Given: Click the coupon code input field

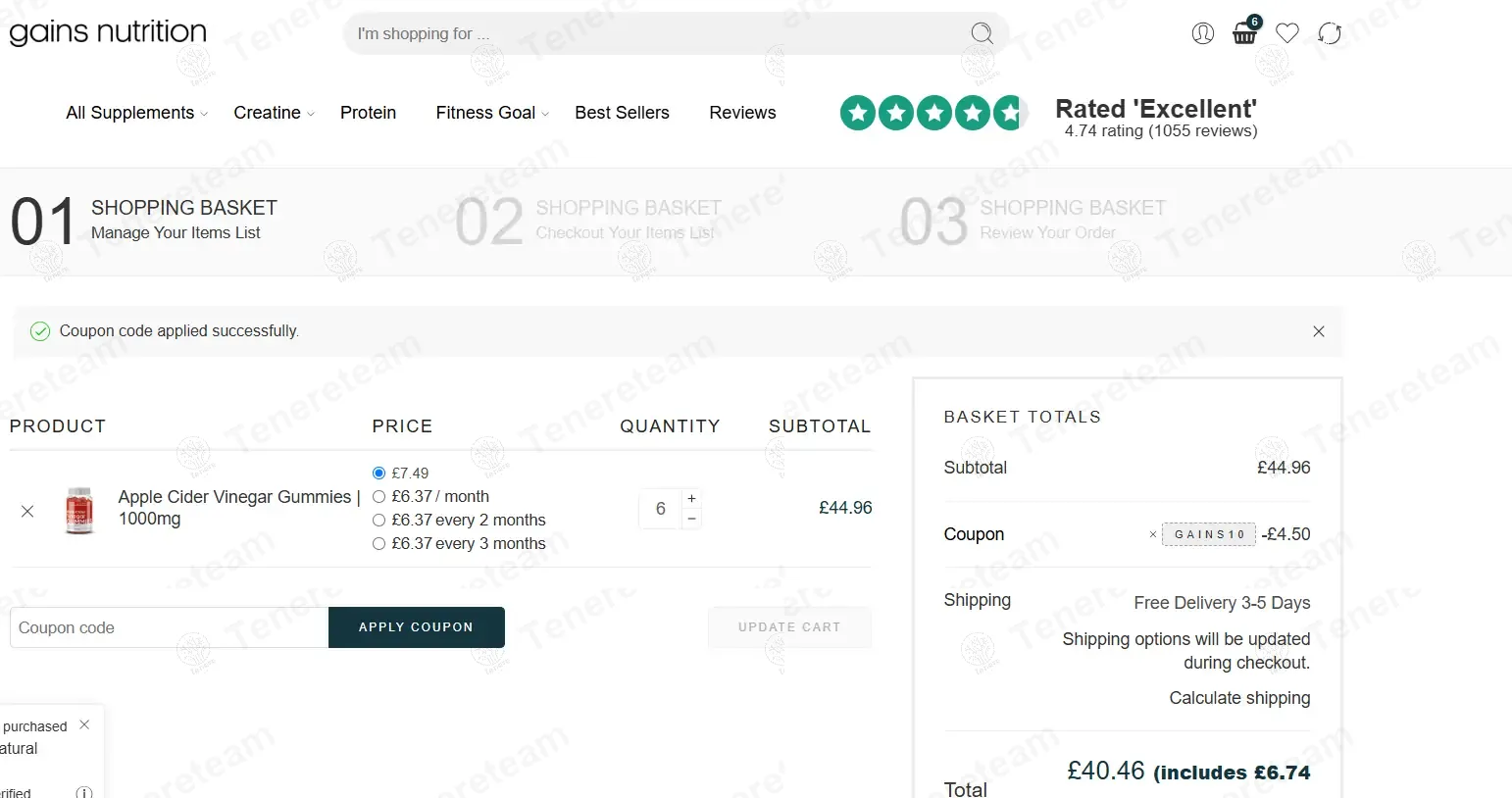Looking at the screenshot, I should coord(169,627).
